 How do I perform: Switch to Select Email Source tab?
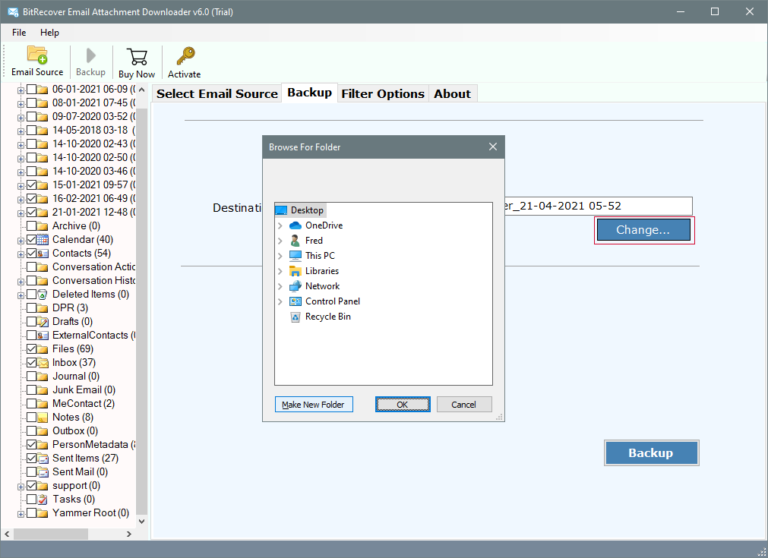[217, 94]
